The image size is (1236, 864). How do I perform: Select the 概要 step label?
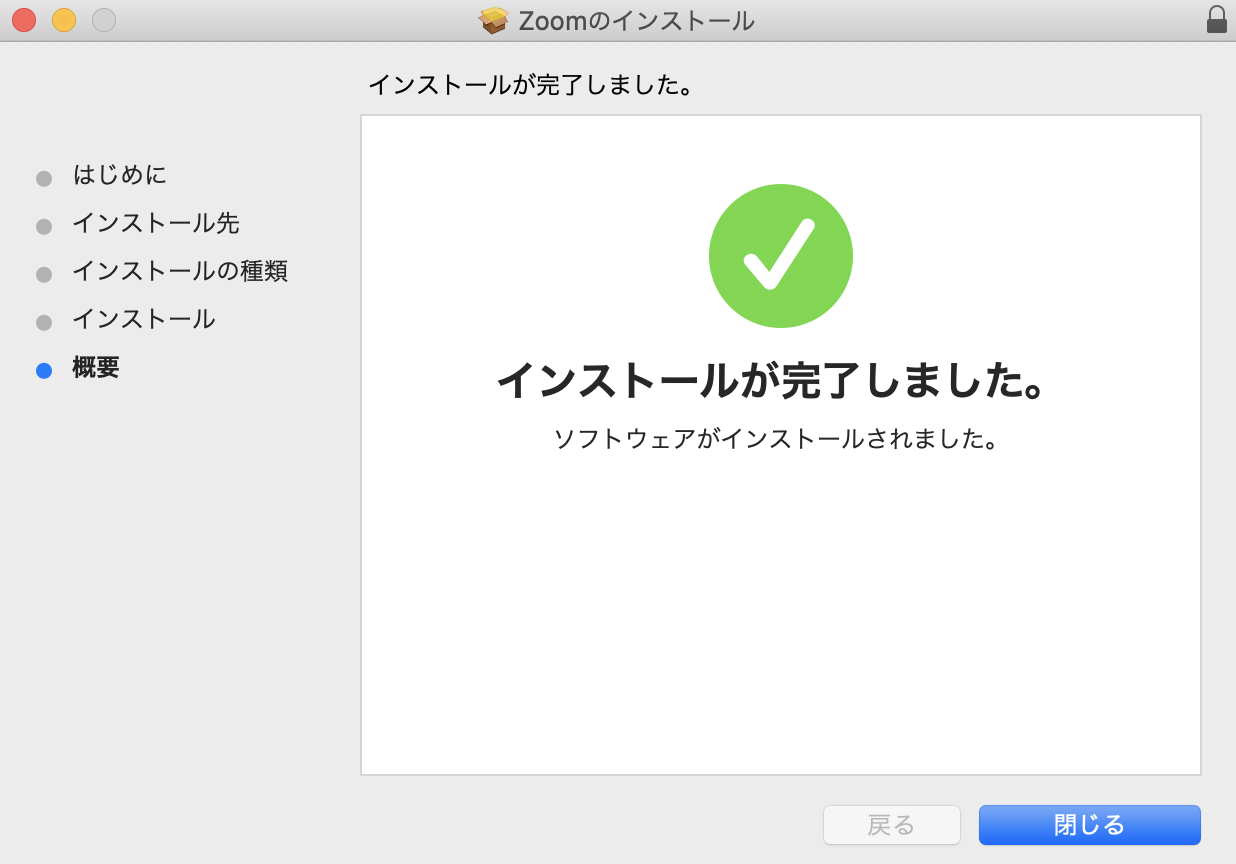point(96,367)
